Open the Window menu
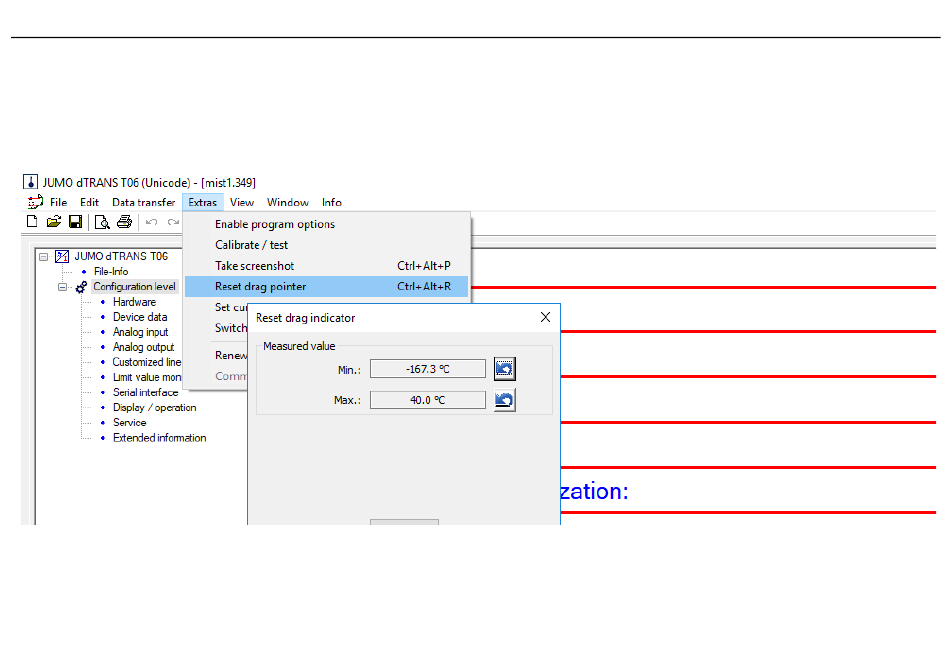 (x=288, y=202)
